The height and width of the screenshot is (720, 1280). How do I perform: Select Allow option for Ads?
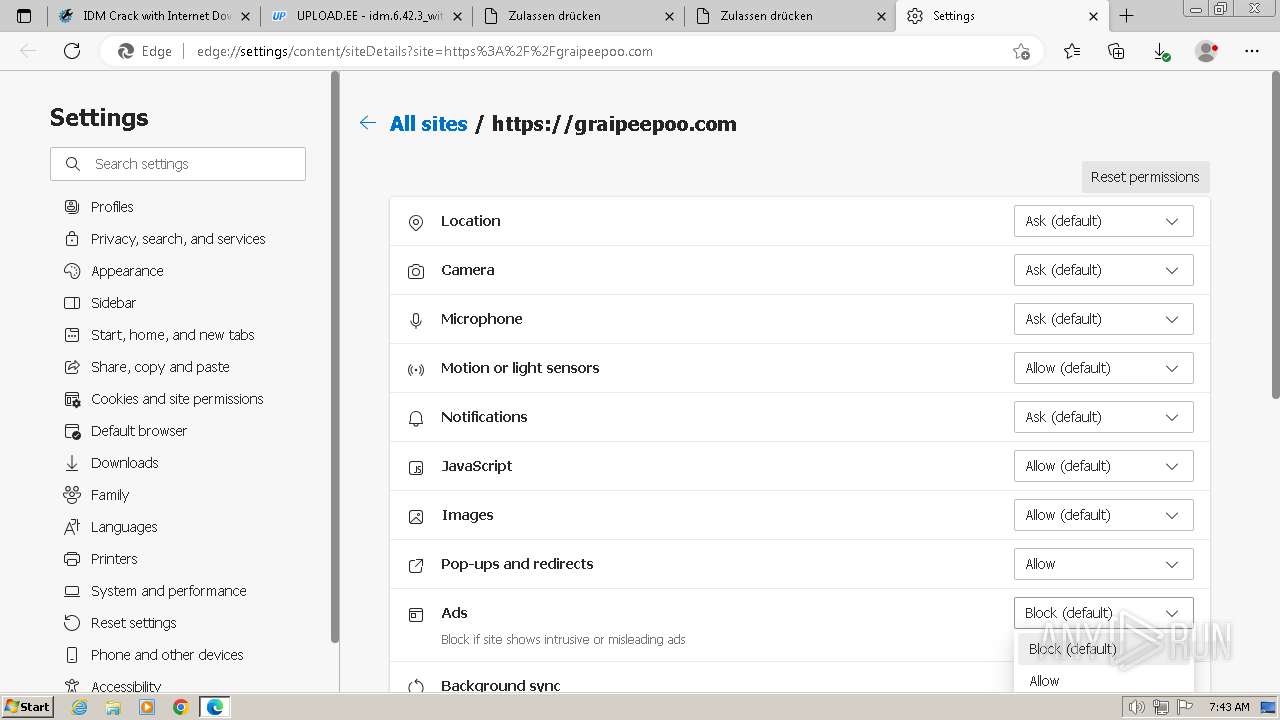[x=1105, y=681]
